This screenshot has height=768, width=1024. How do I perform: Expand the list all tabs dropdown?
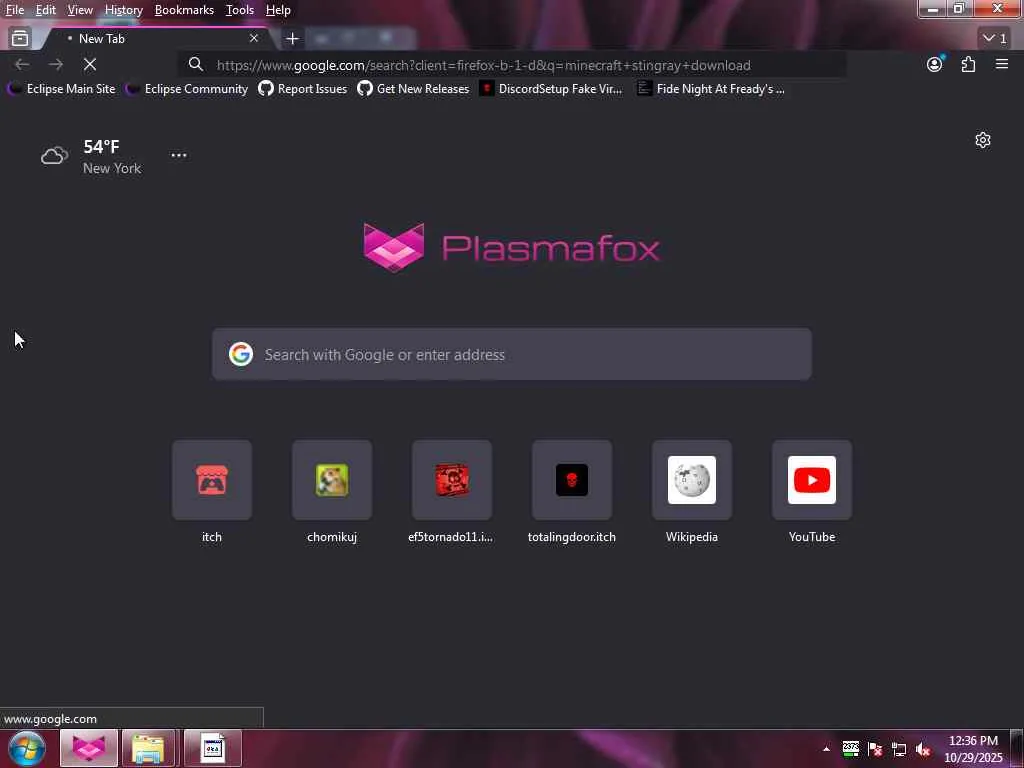[995, 39]
